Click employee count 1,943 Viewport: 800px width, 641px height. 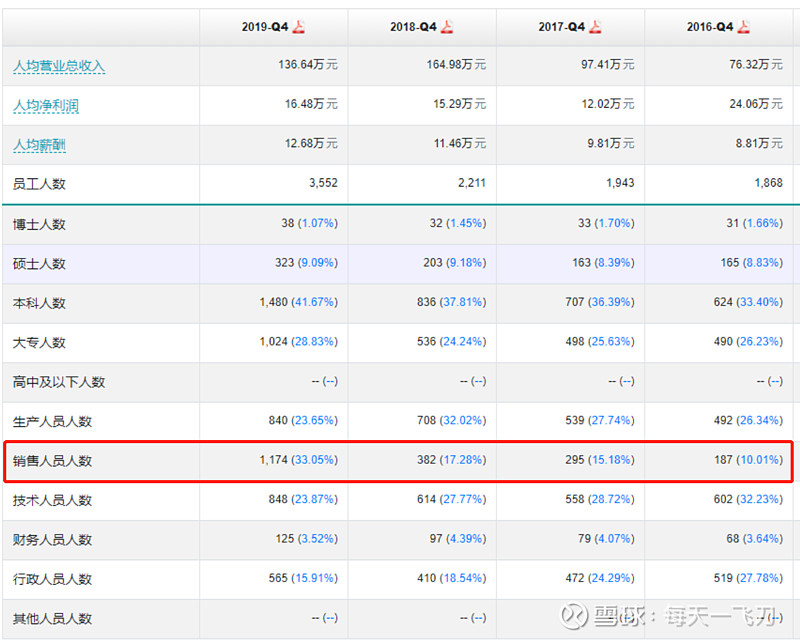tap(620, 183)
